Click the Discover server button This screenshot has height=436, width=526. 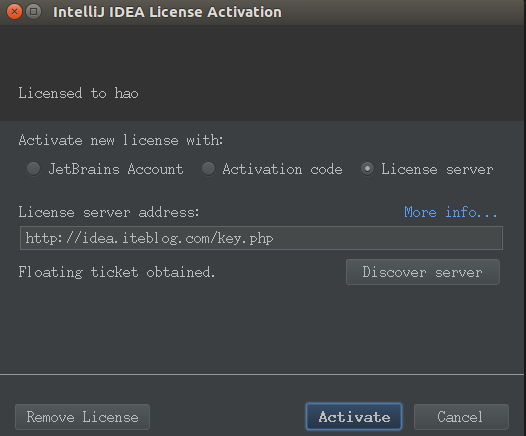pos(423,272)
